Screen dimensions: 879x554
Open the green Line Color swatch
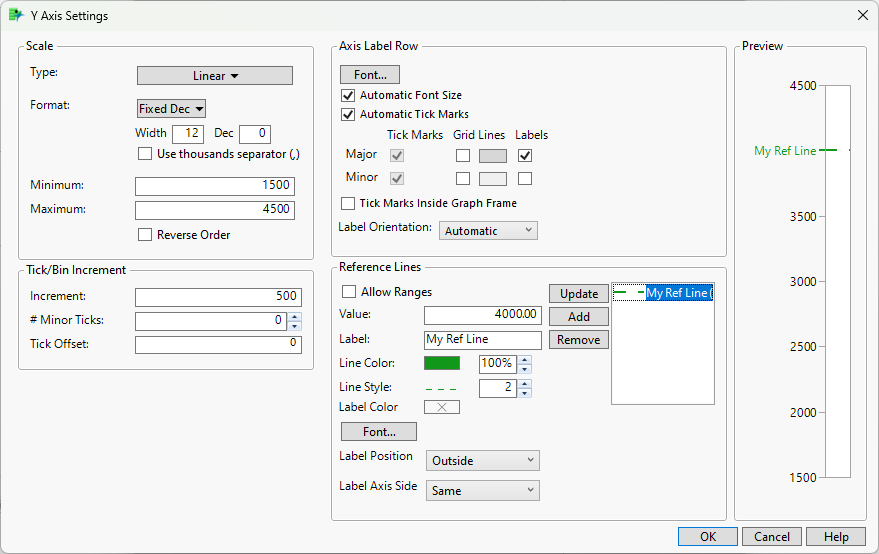pyautogui.click(x=441, y=363)
